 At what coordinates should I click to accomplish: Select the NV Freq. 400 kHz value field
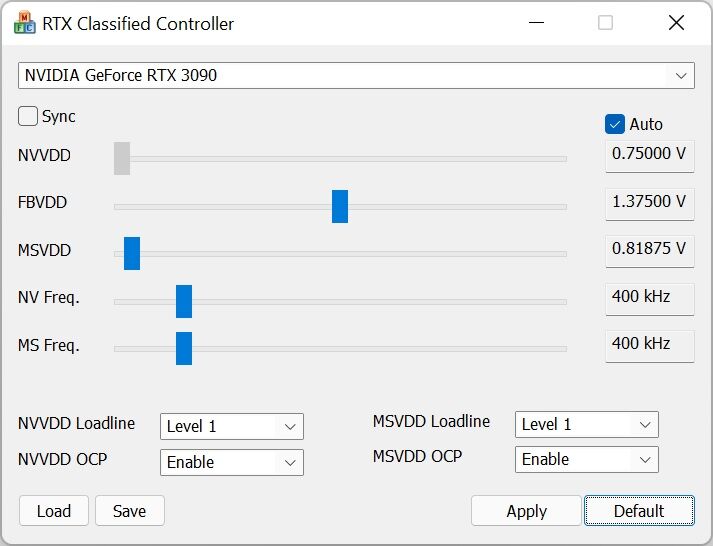click(649, 299)
